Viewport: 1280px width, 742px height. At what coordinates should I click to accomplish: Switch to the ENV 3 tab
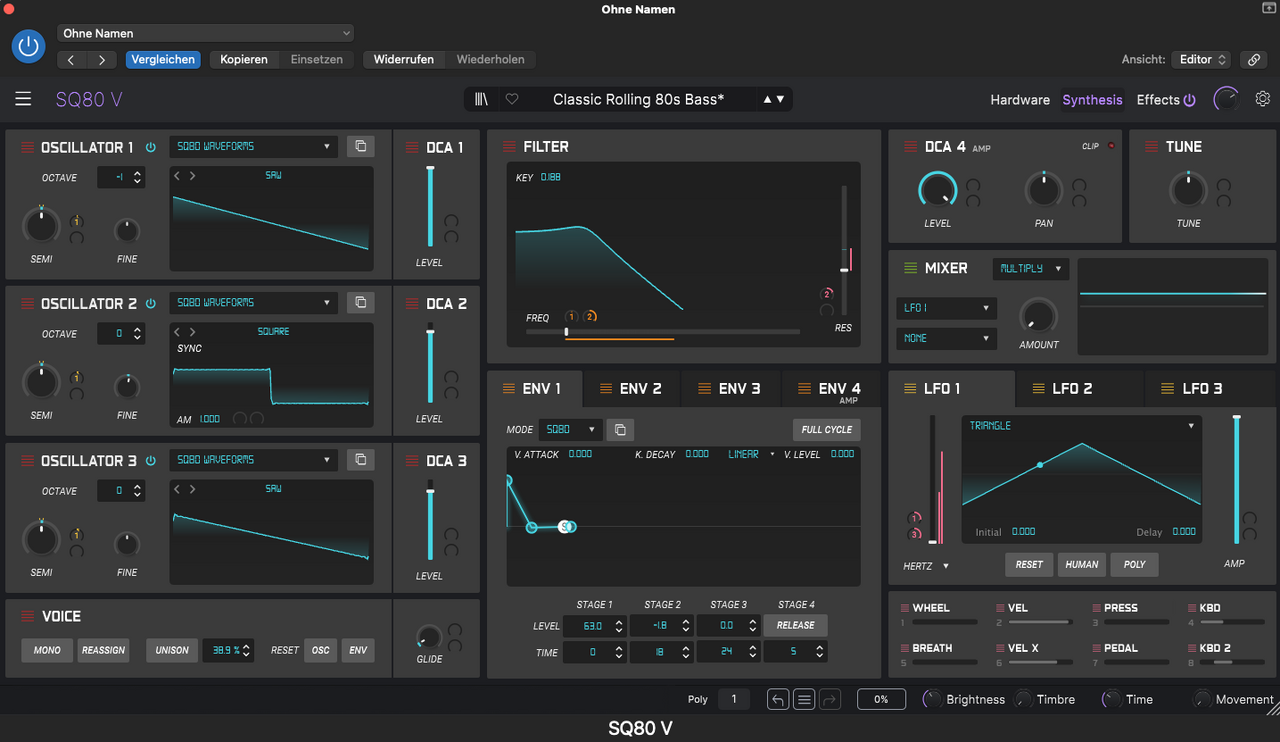point(730,389)
